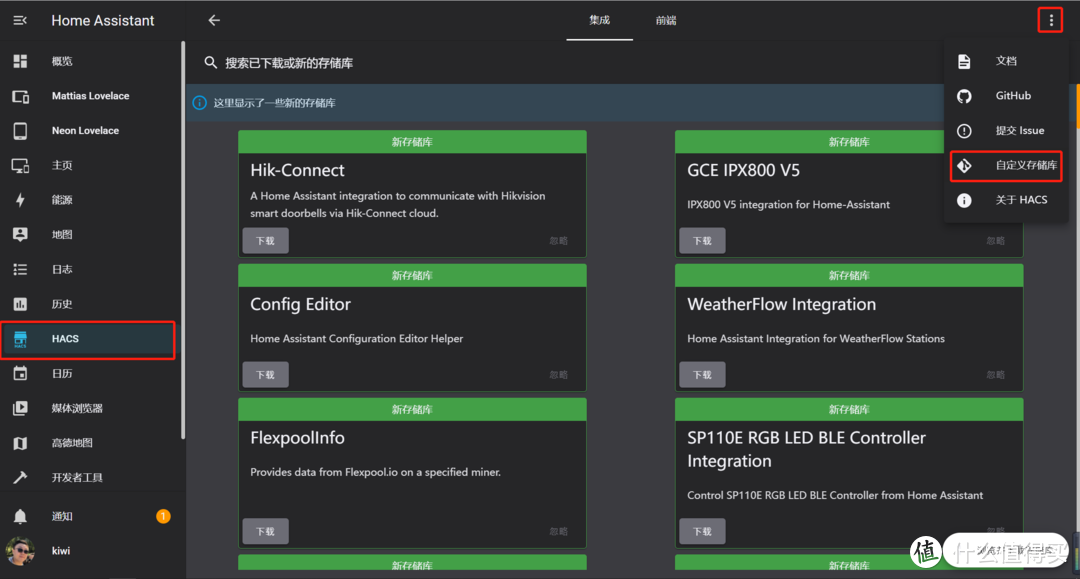Switch to the 前端 tab
The image size is (1080, 579).
(666, 21)
